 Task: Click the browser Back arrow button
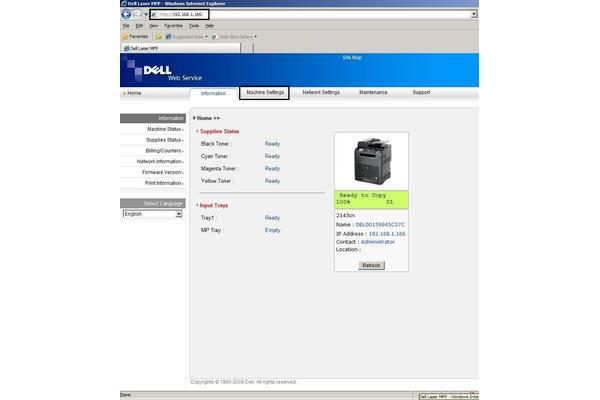[126, 14]
